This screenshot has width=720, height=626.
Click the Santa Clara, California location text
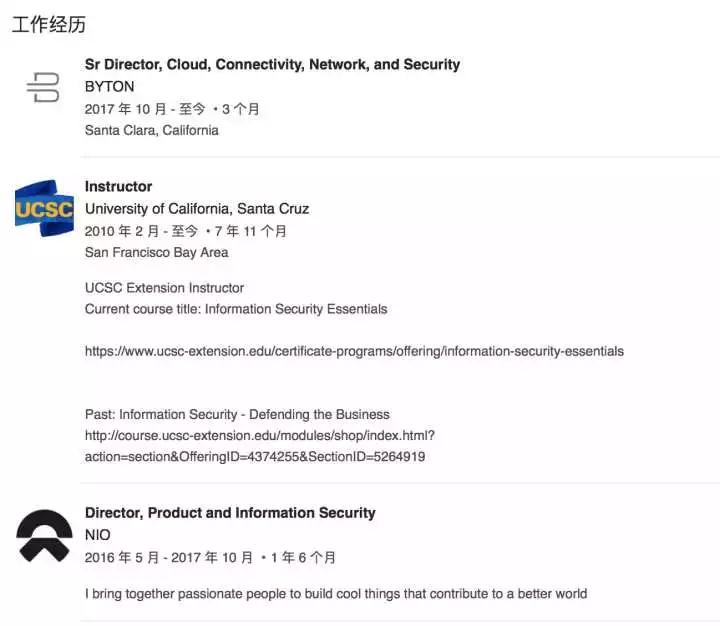[x=152, y=130]
